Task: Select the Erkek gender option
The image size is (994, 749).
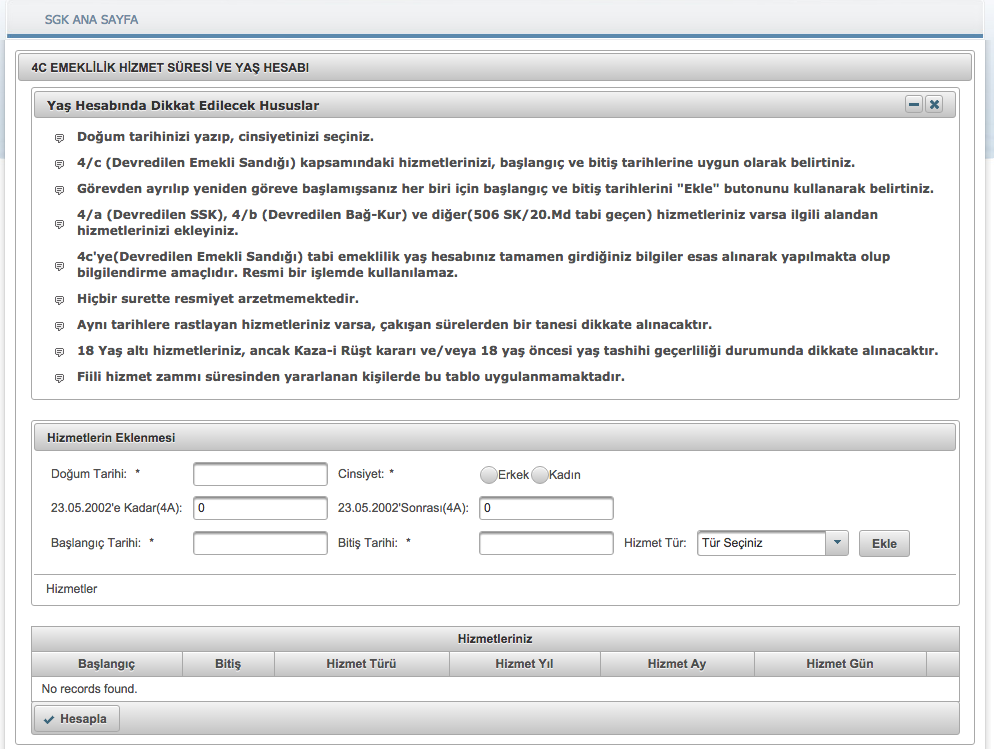Action: 489,475
